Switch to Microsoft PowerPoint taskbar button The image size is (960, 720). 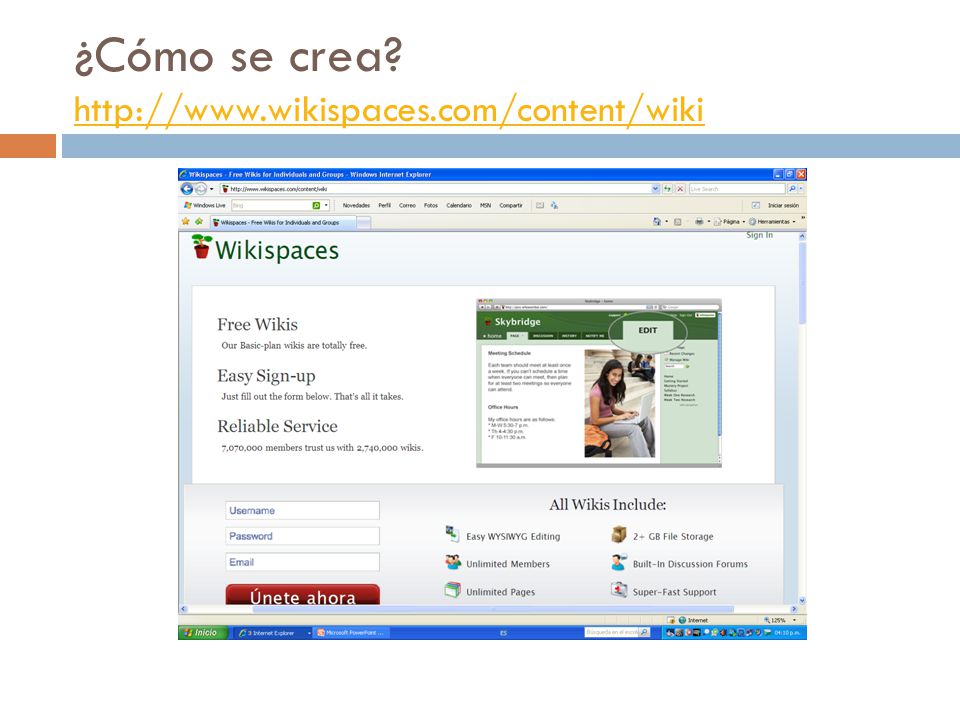pyautogui.click(x=350, y=632)
